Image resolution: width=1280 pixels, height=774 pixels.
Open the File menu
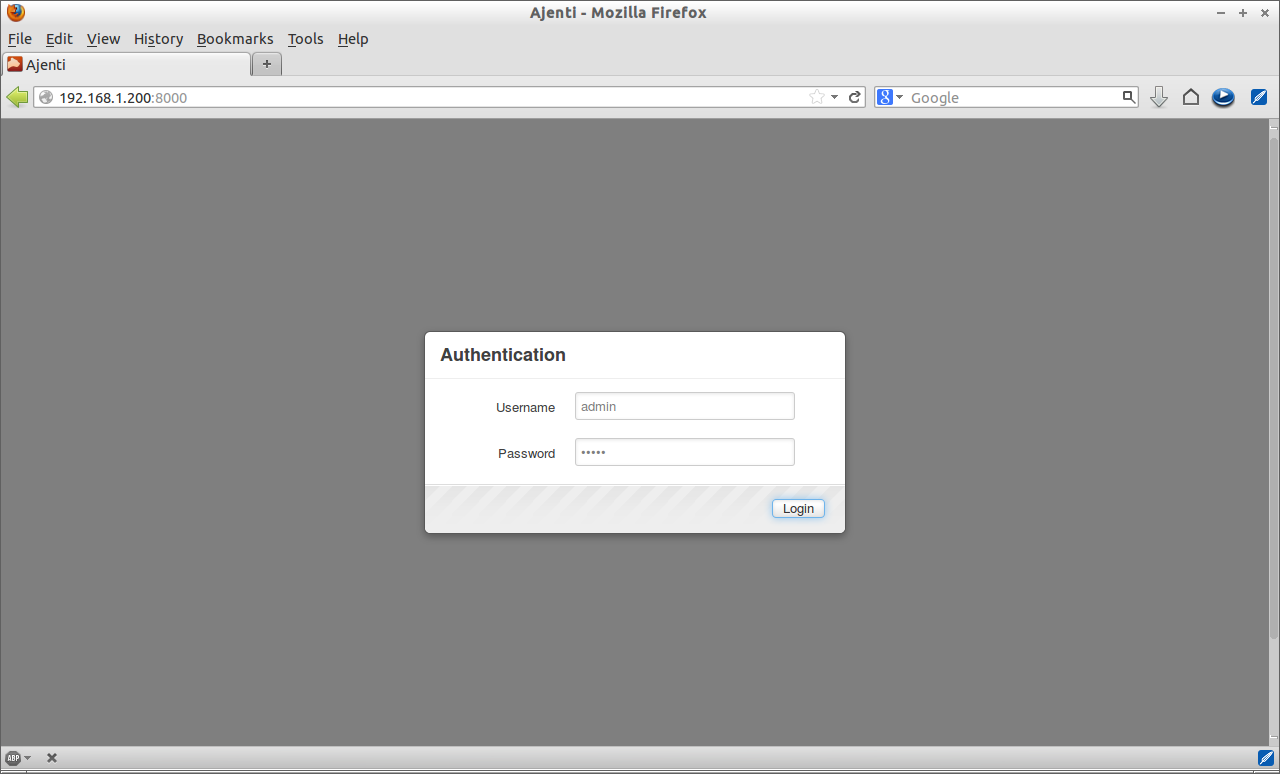point(20,39)
